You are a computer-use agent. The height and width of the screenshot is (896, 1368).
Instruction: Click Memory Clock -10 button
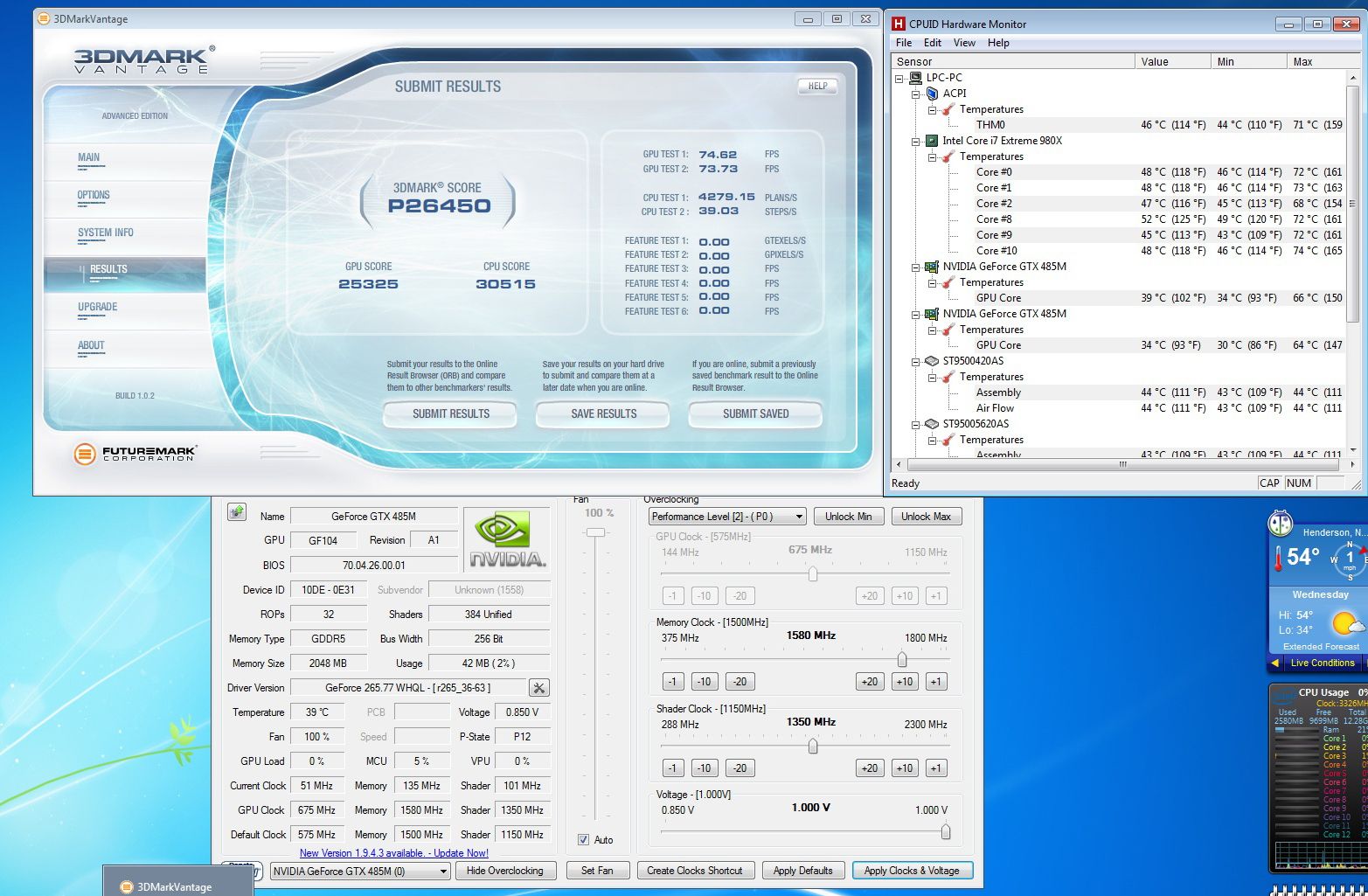click(704, 682)
